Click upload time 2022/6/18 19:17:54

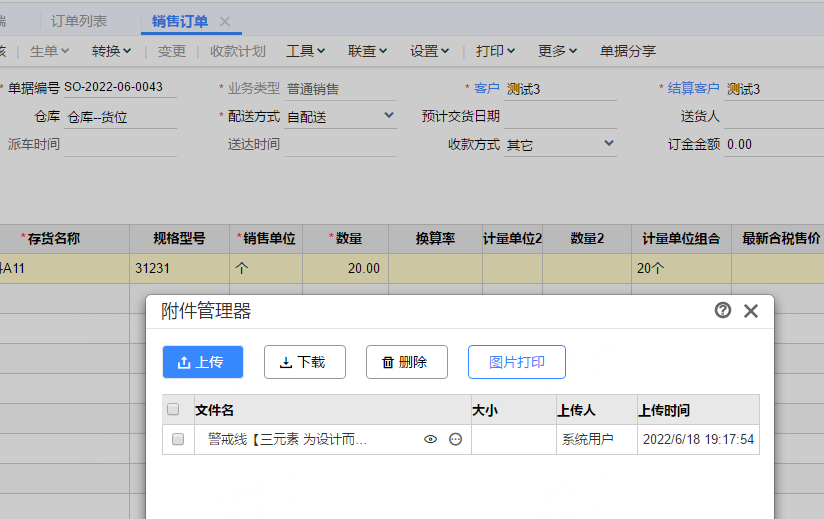click(x=698, y=439)
